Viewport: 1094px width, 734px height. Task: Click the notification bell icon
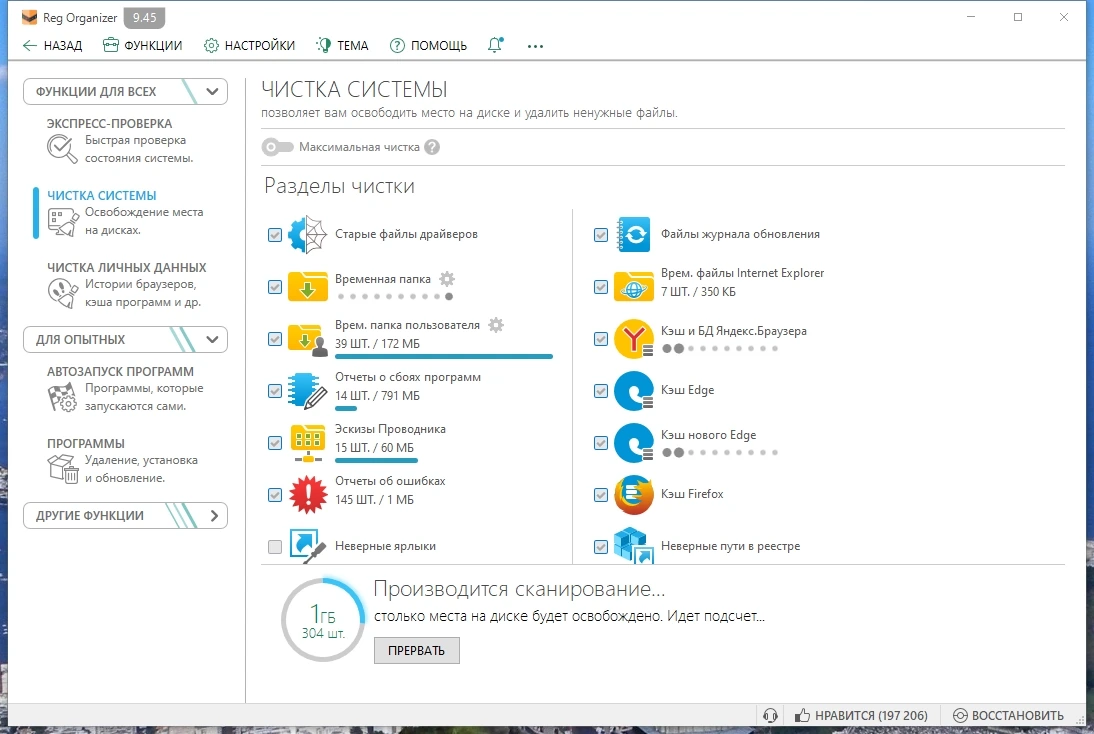[495, 45]
